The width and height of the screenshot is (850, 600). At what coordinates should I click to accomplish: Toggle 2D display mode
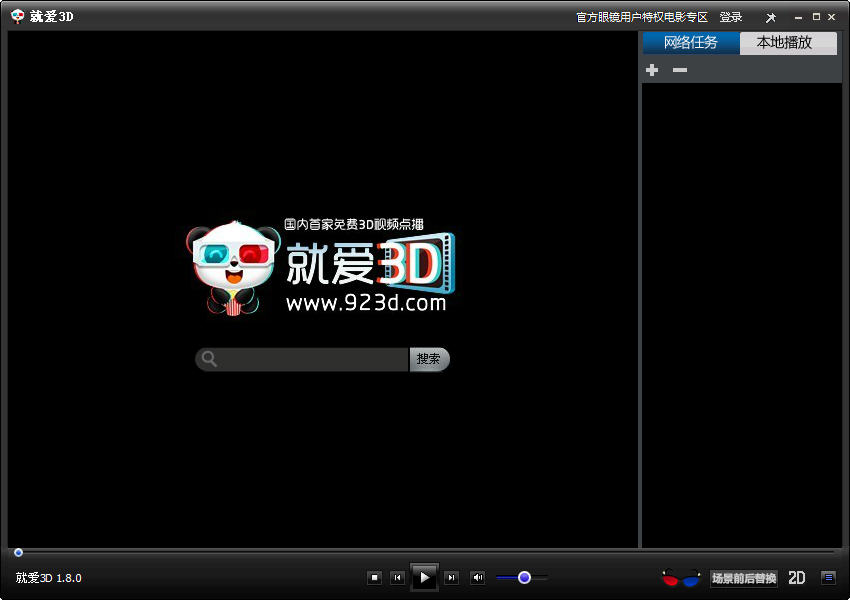(x=797, y=578)
